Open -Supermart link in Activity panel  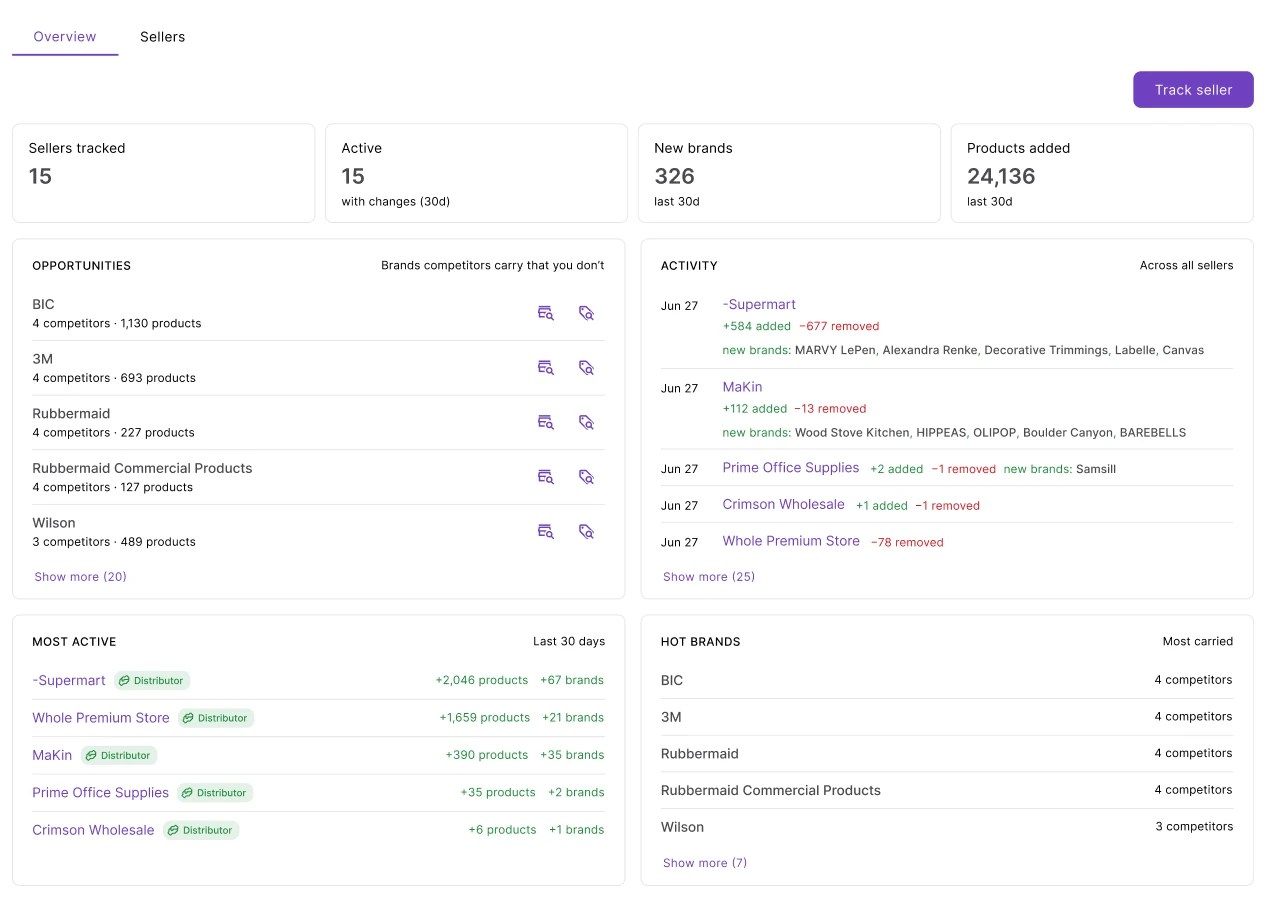click(759, 304)
